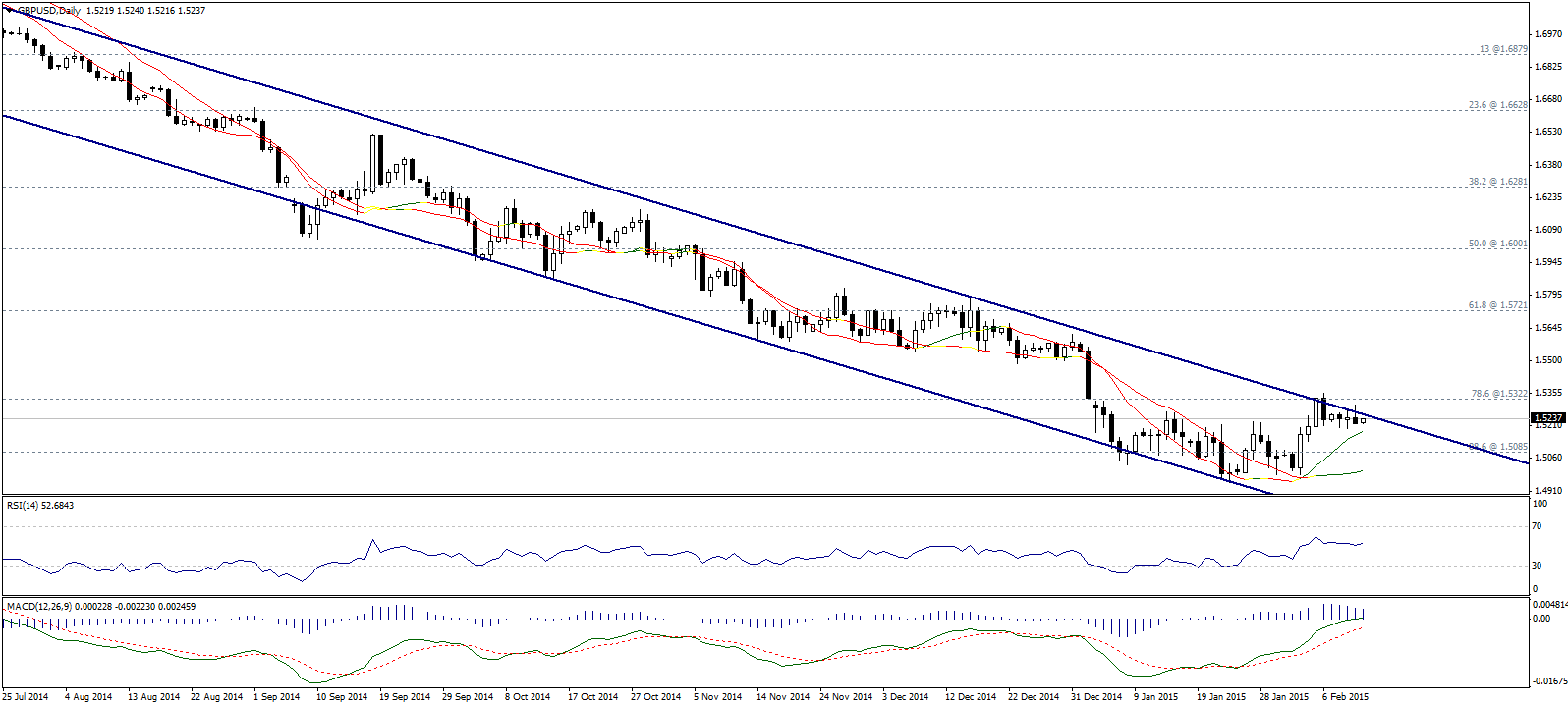Select the Fibonacci label 13 @ 1.6879

click(1503, 49)
